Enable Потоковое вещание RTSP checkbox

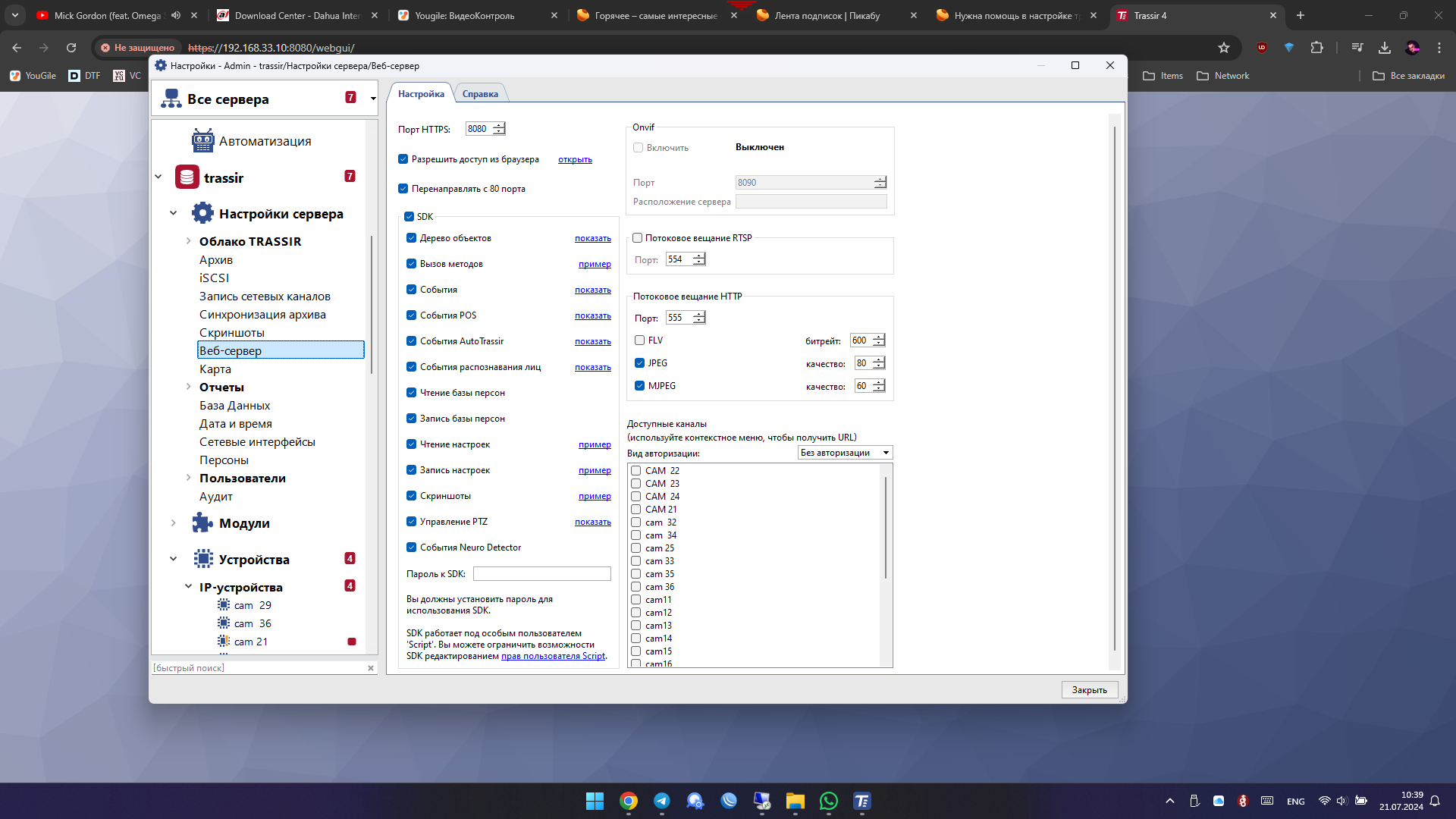click(x=638, y=238)
